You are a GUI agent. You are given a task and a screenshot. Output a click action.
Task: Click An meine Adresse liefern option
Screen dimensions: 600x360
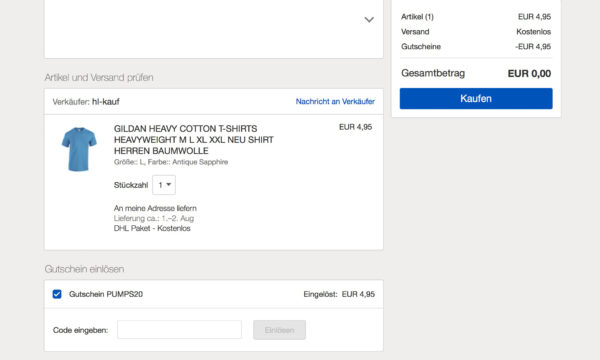155,208
